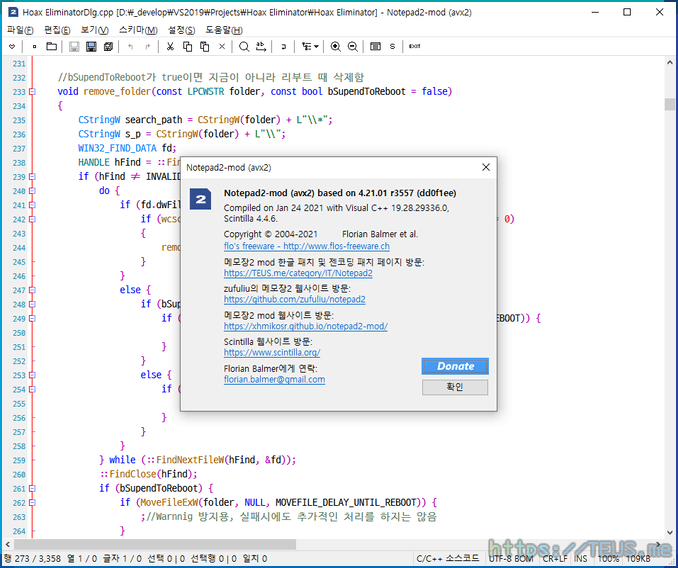Click the Save As floppy icon
The height and width of the screenshot is (568, 678).
click(x=91, y=46)
